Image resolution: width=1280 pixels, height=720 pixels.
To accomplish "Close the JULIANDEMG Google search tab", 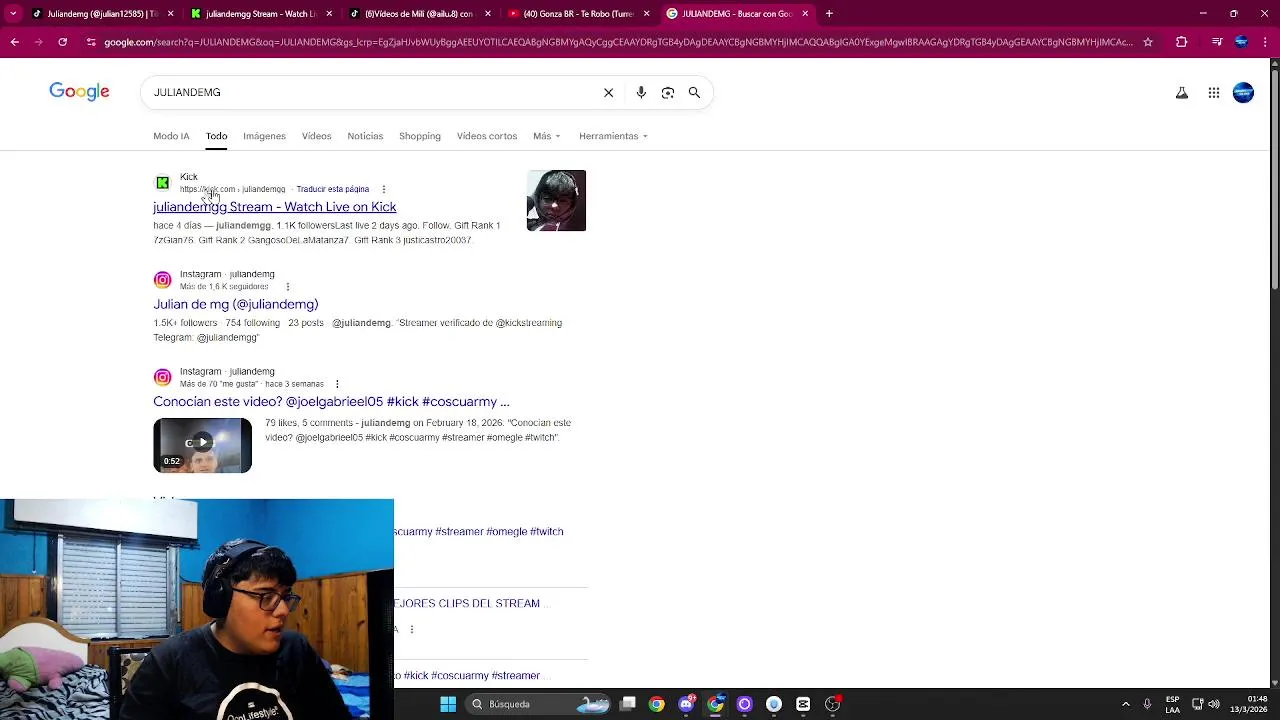I will tap(805, 14).
